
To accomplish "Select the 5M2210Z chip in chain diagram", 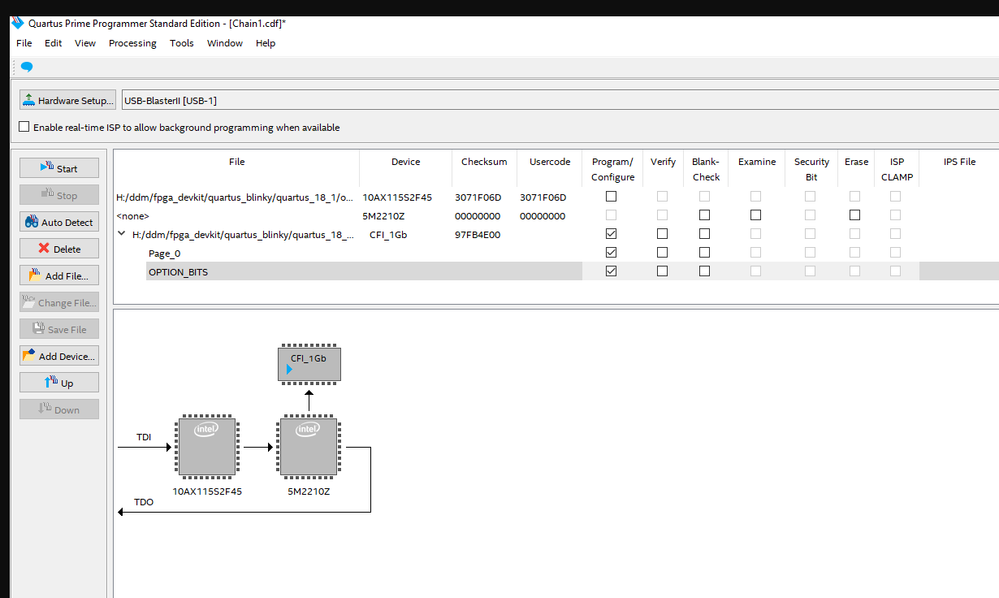I will 308,447.
